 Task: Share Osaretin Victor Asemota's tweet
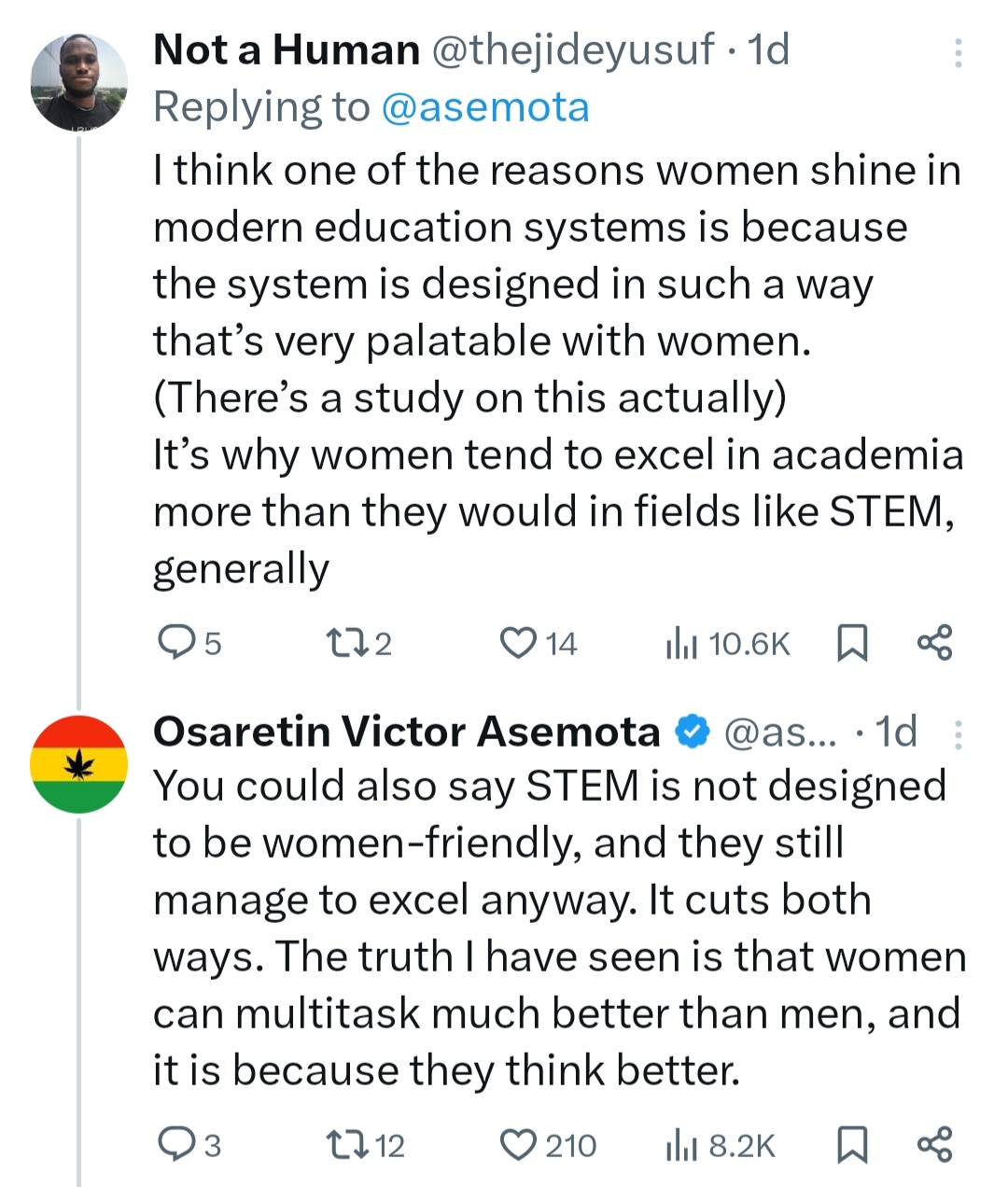pos(935,1144)
